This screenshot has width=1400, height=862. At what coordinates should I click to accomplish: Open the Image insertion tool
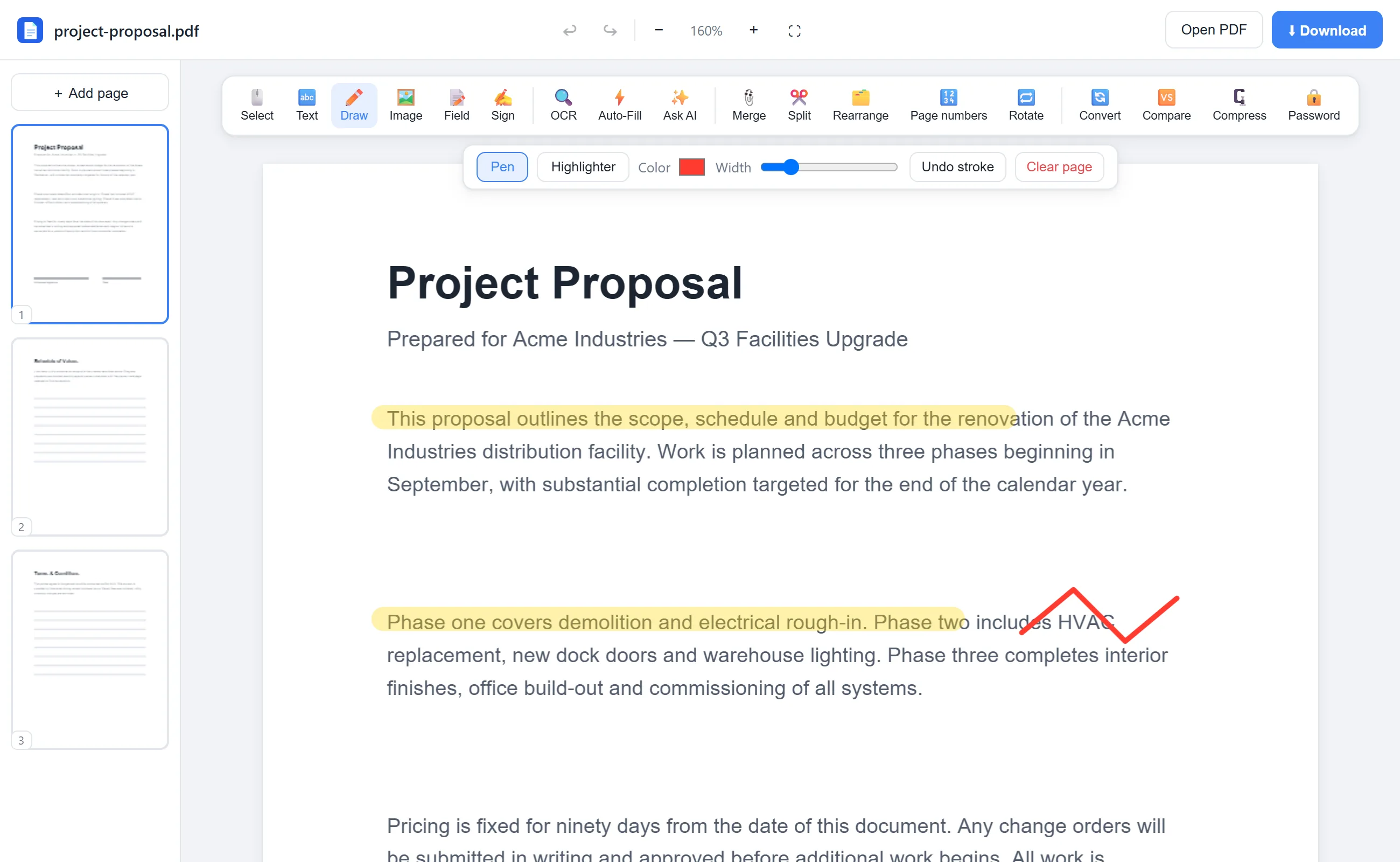click(x=405, y=106)
